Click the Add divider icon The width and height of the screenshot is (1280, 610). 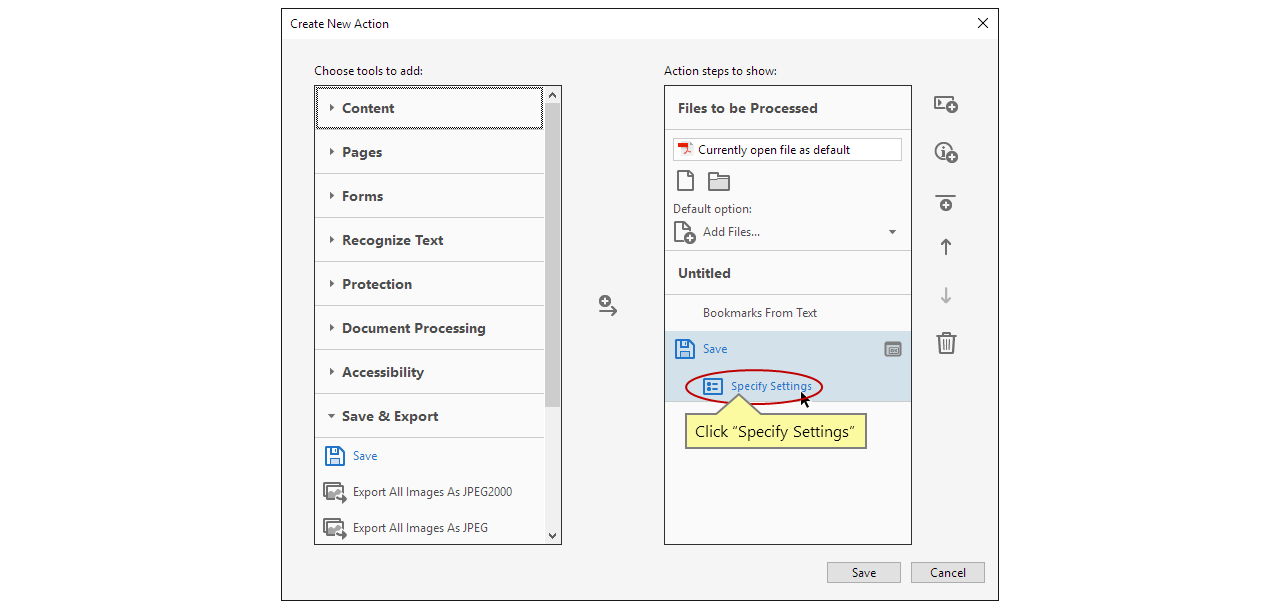(x=946, y=203)
